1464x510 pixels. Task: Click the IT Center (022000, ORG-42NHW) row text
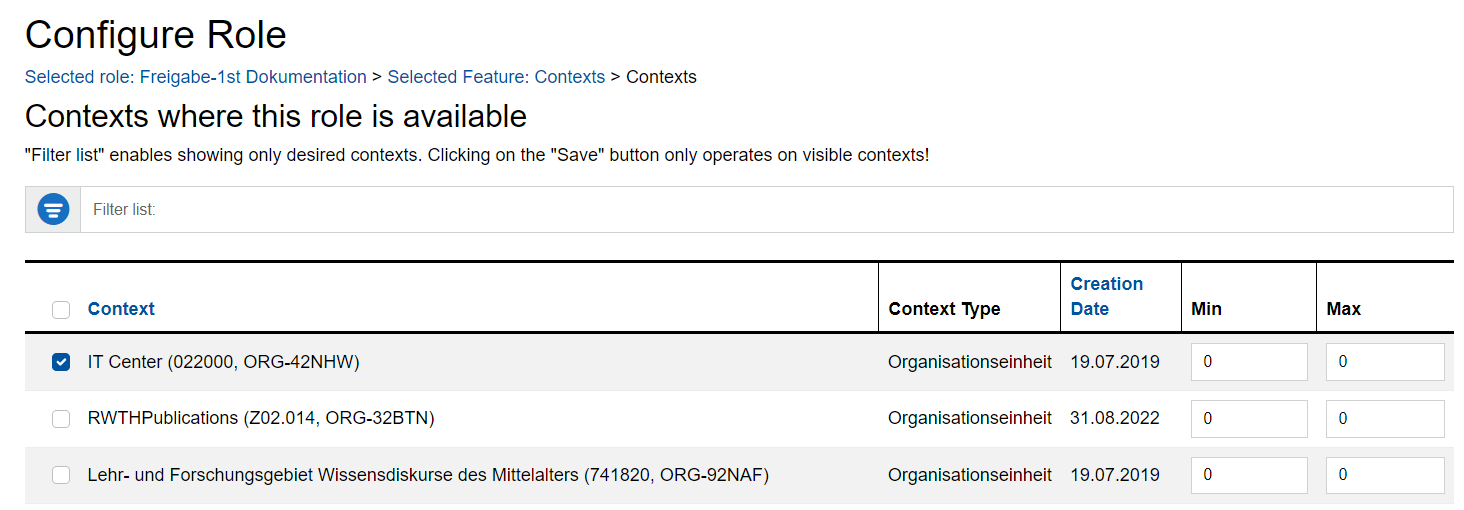click(x=223, y=362)
